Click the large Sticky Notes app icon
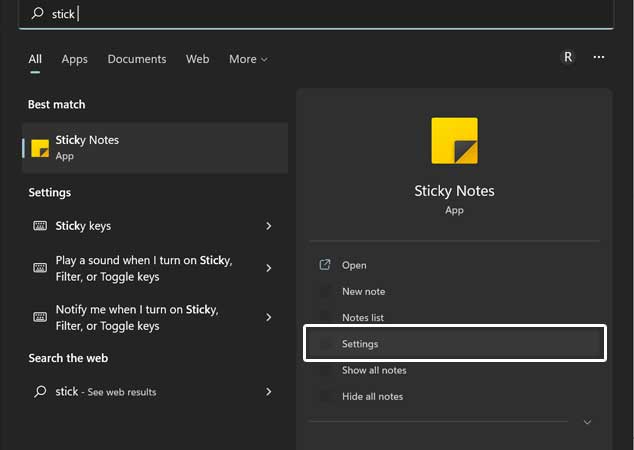Screen dimensions: 634x450 pos(454,141)
